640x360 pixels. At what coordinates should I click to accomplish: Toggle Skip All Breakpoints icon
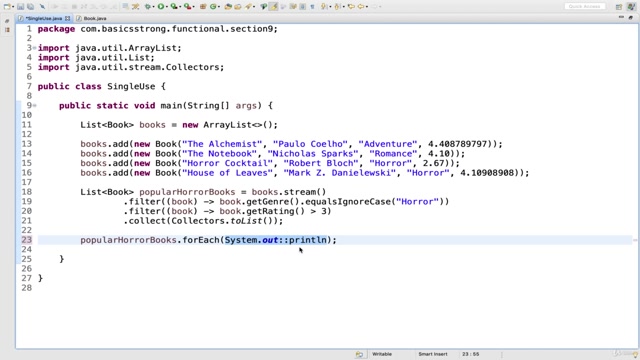tap(42, 7)
